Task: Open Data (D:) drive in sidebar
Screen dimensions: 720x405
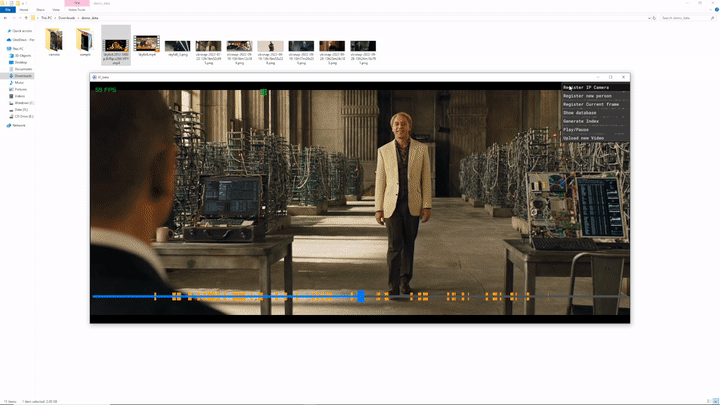Action: click(19, 110)
